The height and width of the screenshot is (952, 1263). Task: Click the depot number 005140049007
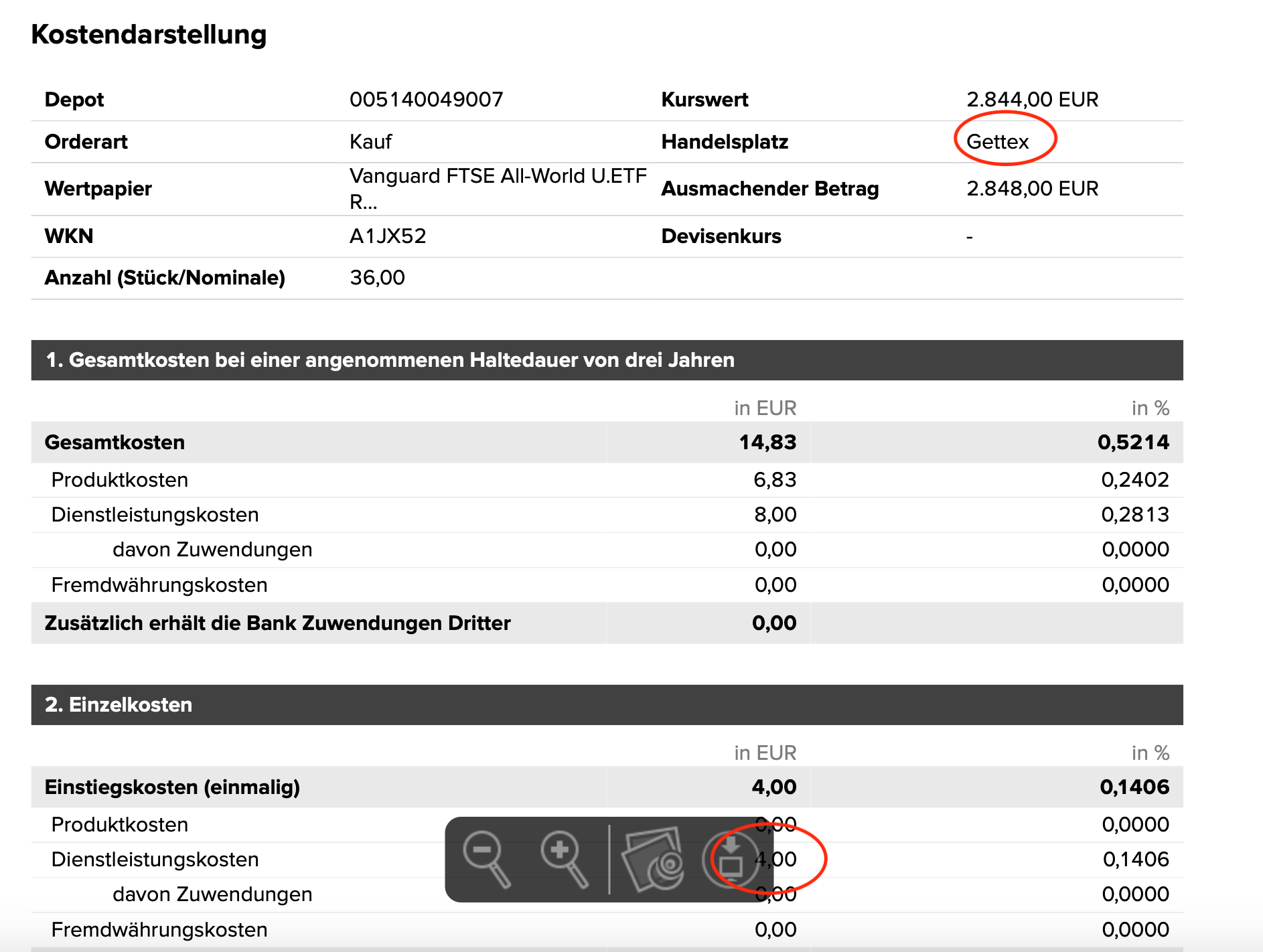[426, 100]
